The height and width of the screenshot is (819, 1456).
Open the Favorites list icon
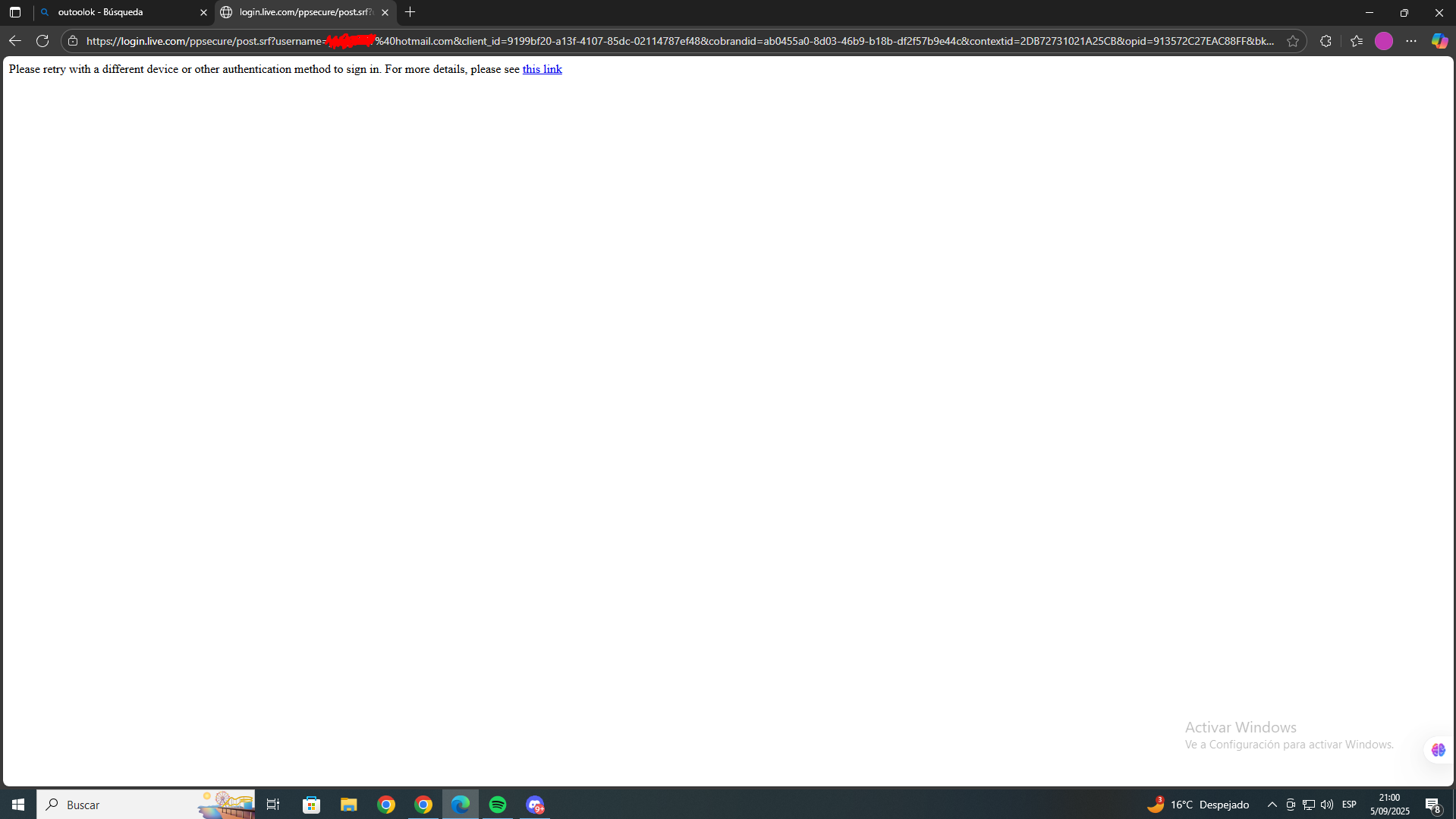pos(1357,41)
